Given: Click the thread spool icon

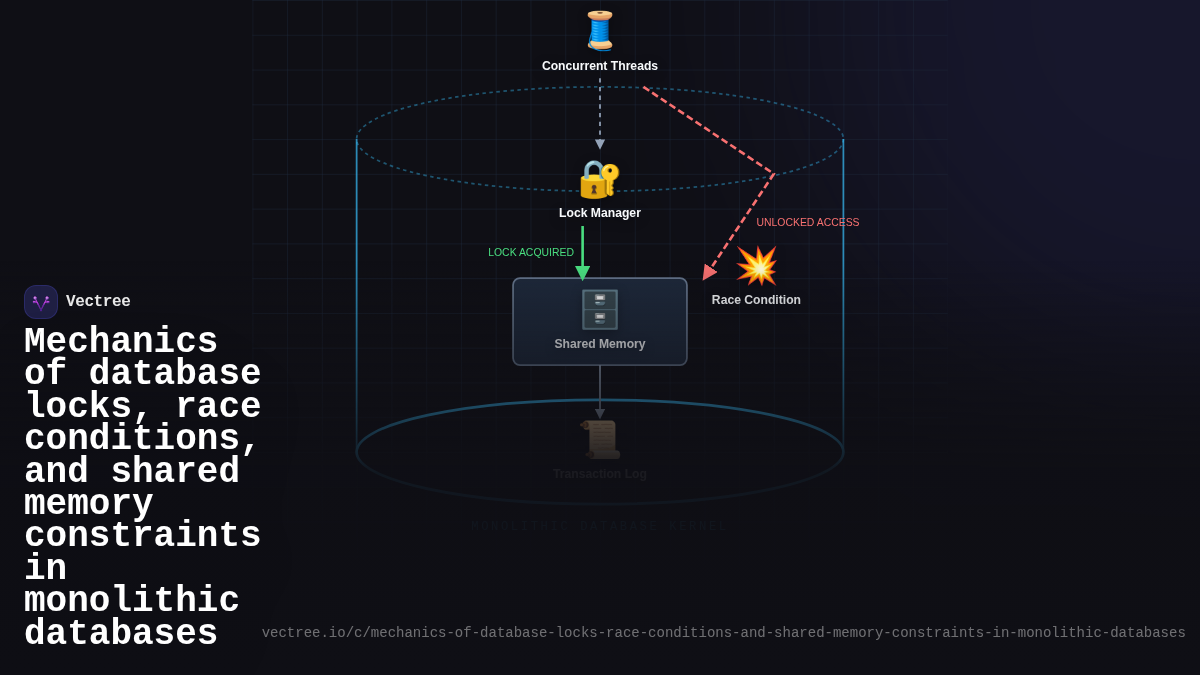Looking at the screenshot, I should pyautogui.click(x=600, y=30).
